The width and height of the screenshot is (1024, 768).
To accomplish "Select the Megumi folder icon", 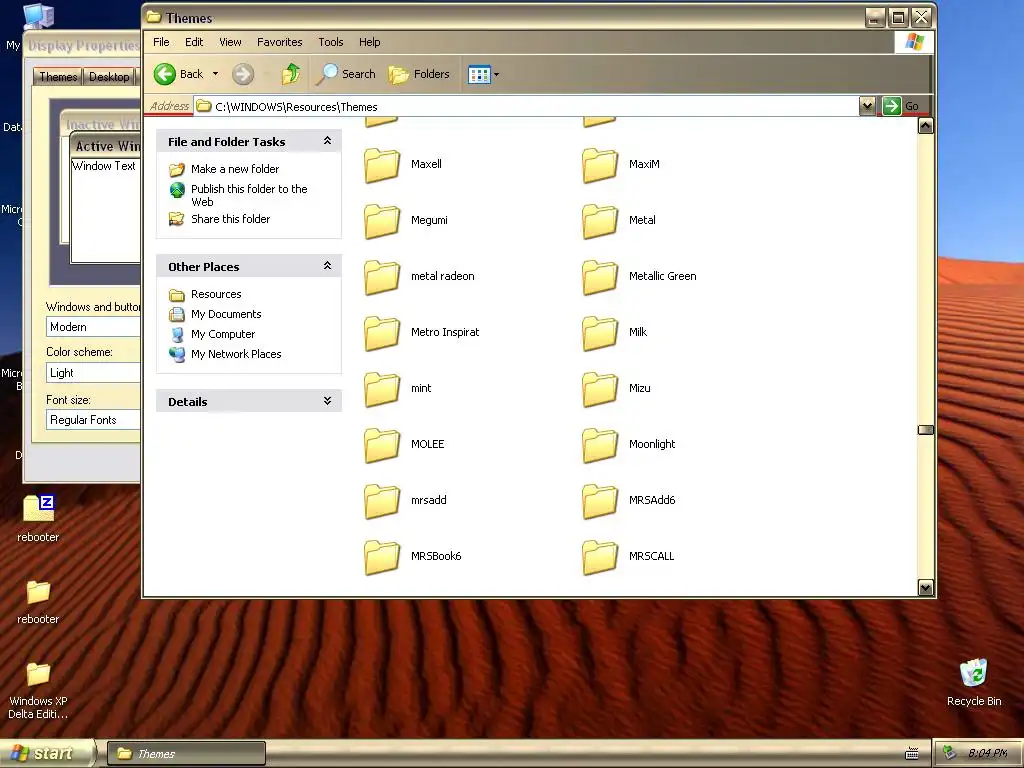I will pyautogui.click(x=382, y=221).
